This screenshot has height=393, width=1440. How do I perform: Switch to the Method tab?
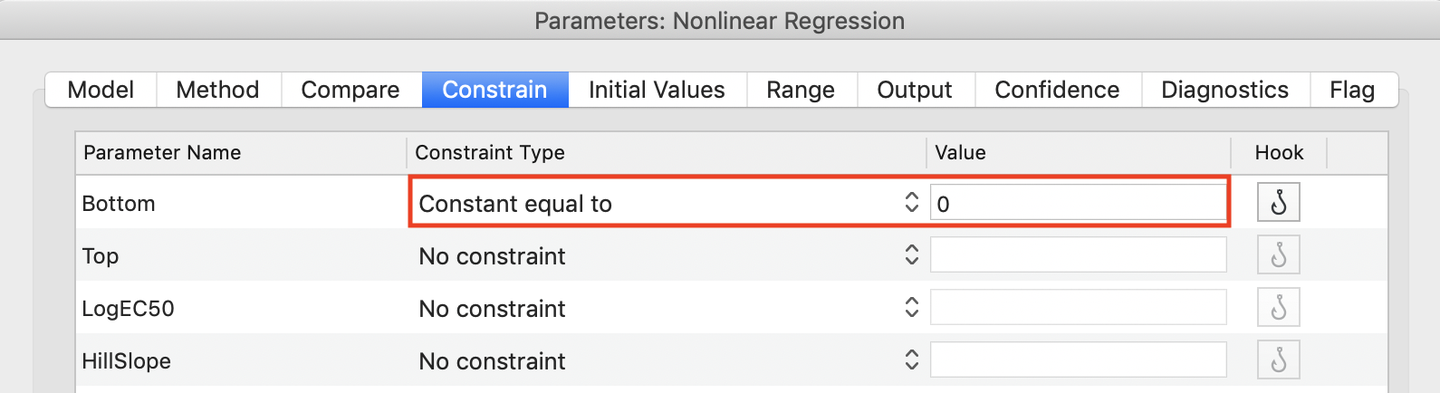pyautogui.click(x=218, y=90)
